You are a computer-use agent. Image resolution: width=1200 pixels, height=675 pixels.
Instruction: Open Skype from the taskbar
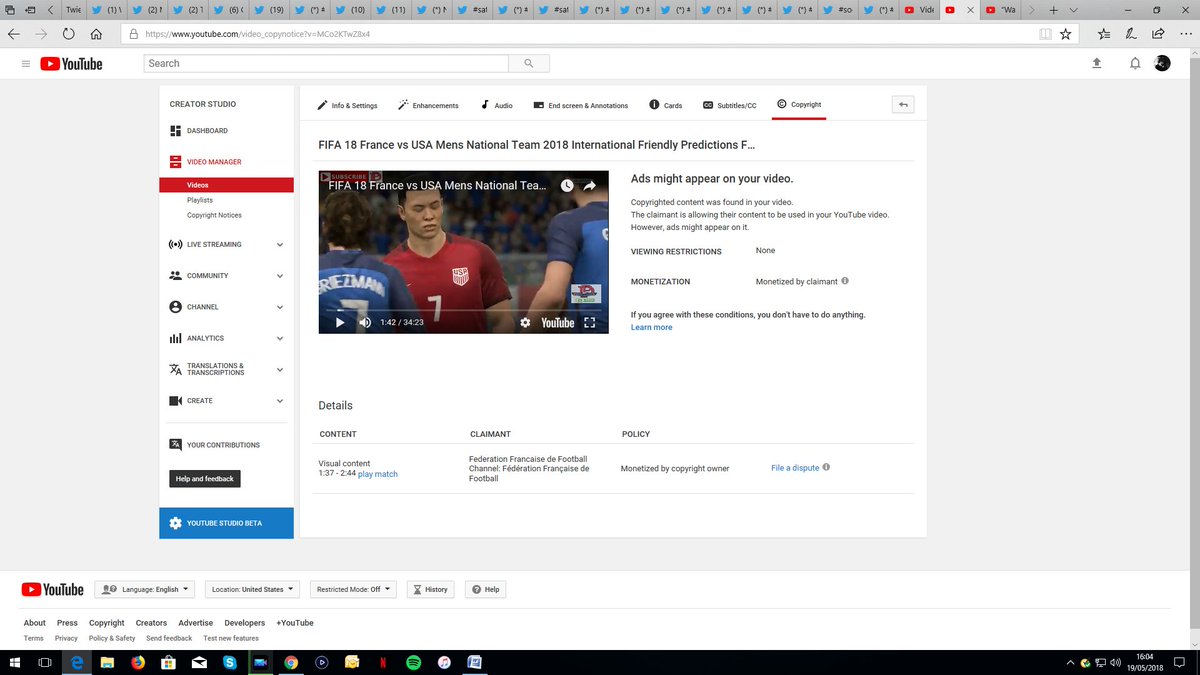(229, 662)
